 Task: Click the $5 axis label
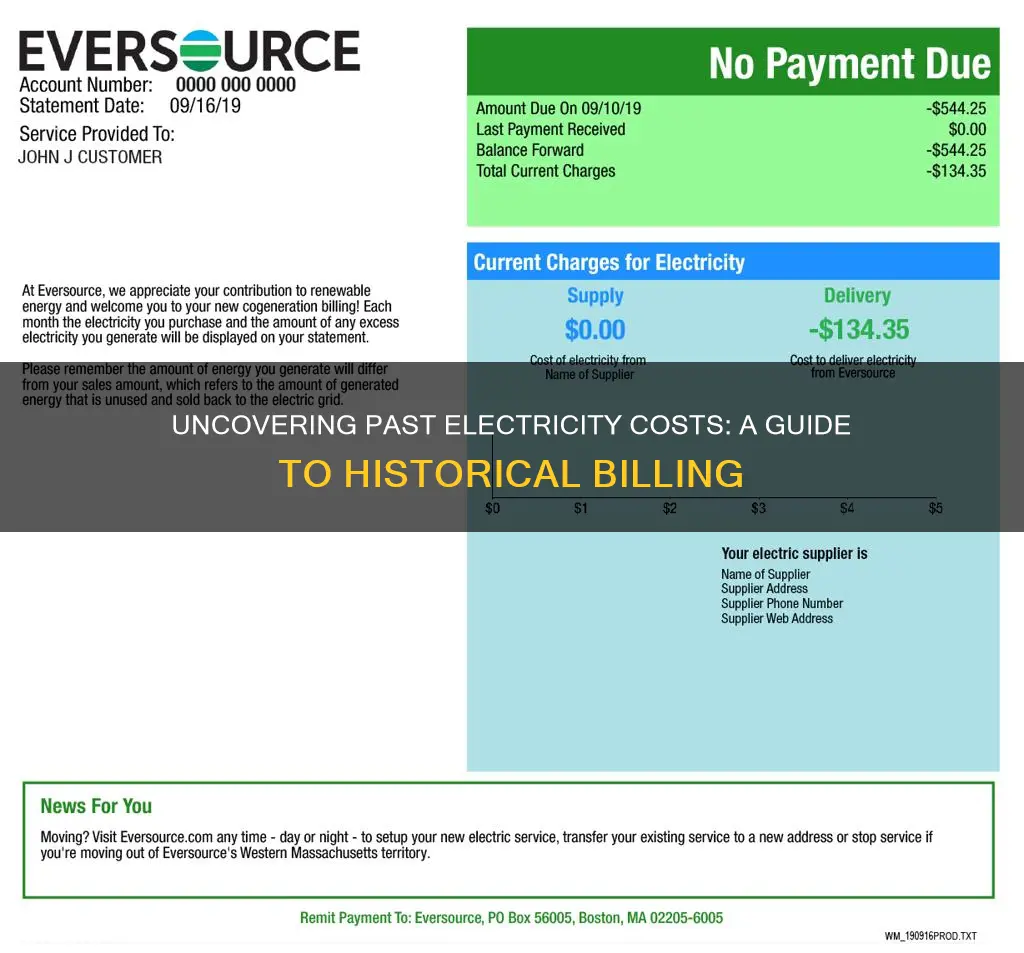935,508
